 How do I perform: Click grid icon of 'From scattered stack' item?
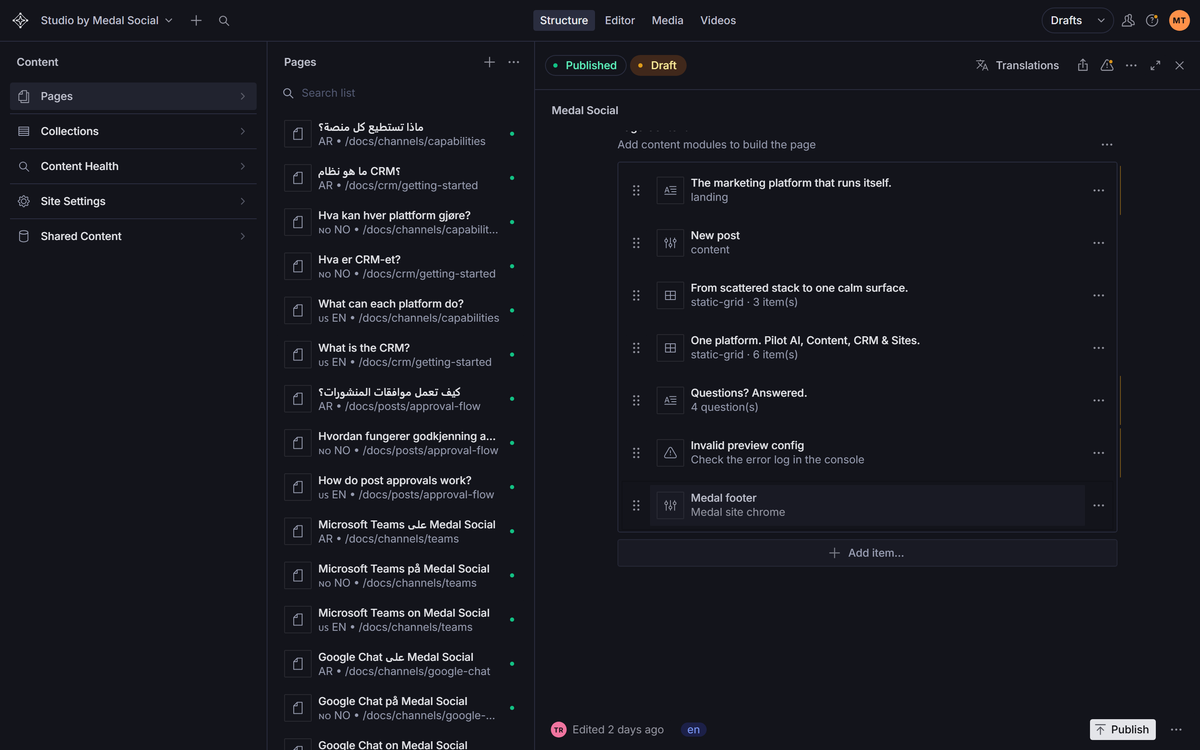670,295
